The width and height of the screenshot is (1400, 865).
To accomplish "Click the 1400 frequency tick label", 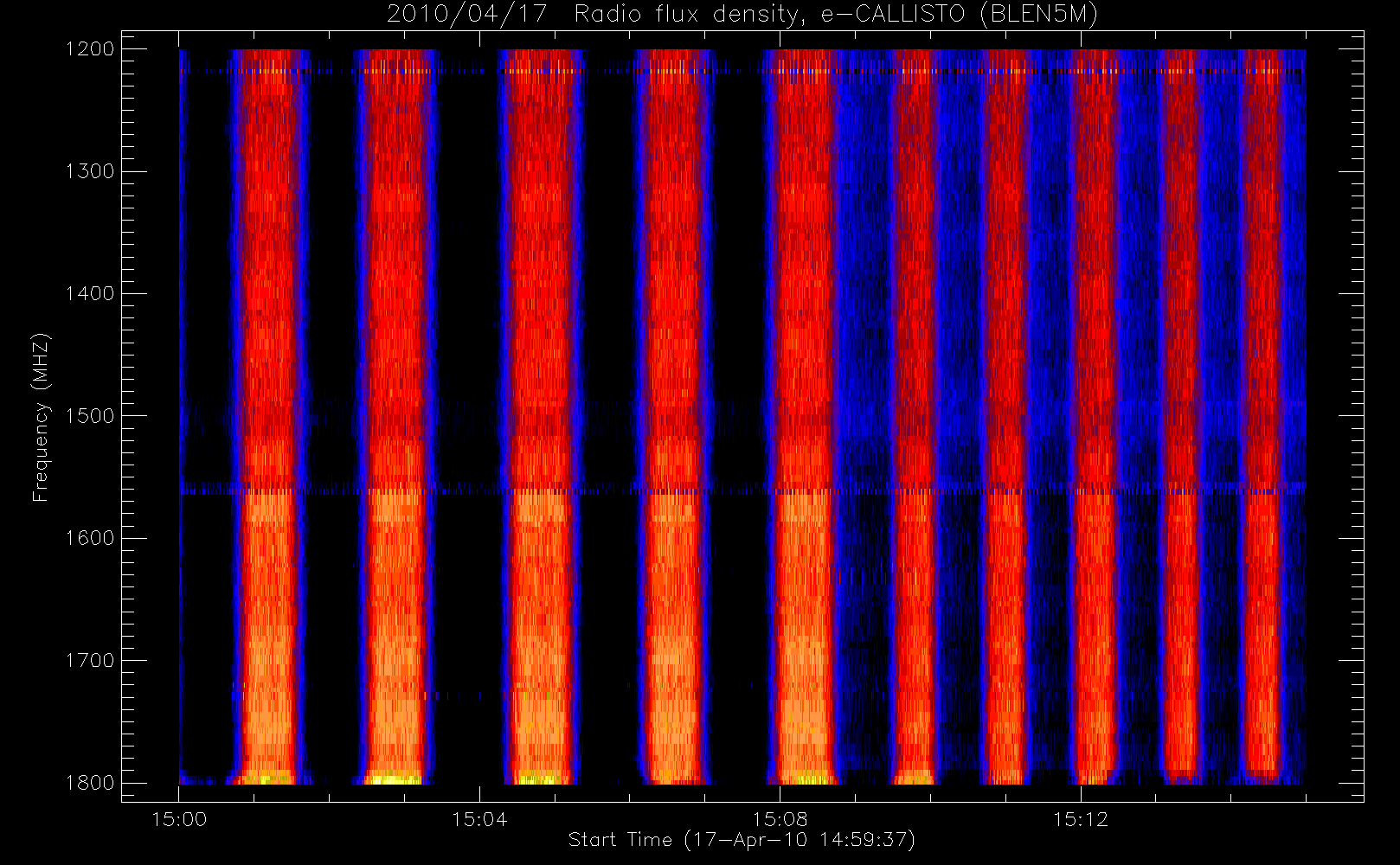I will coord(90,294).
